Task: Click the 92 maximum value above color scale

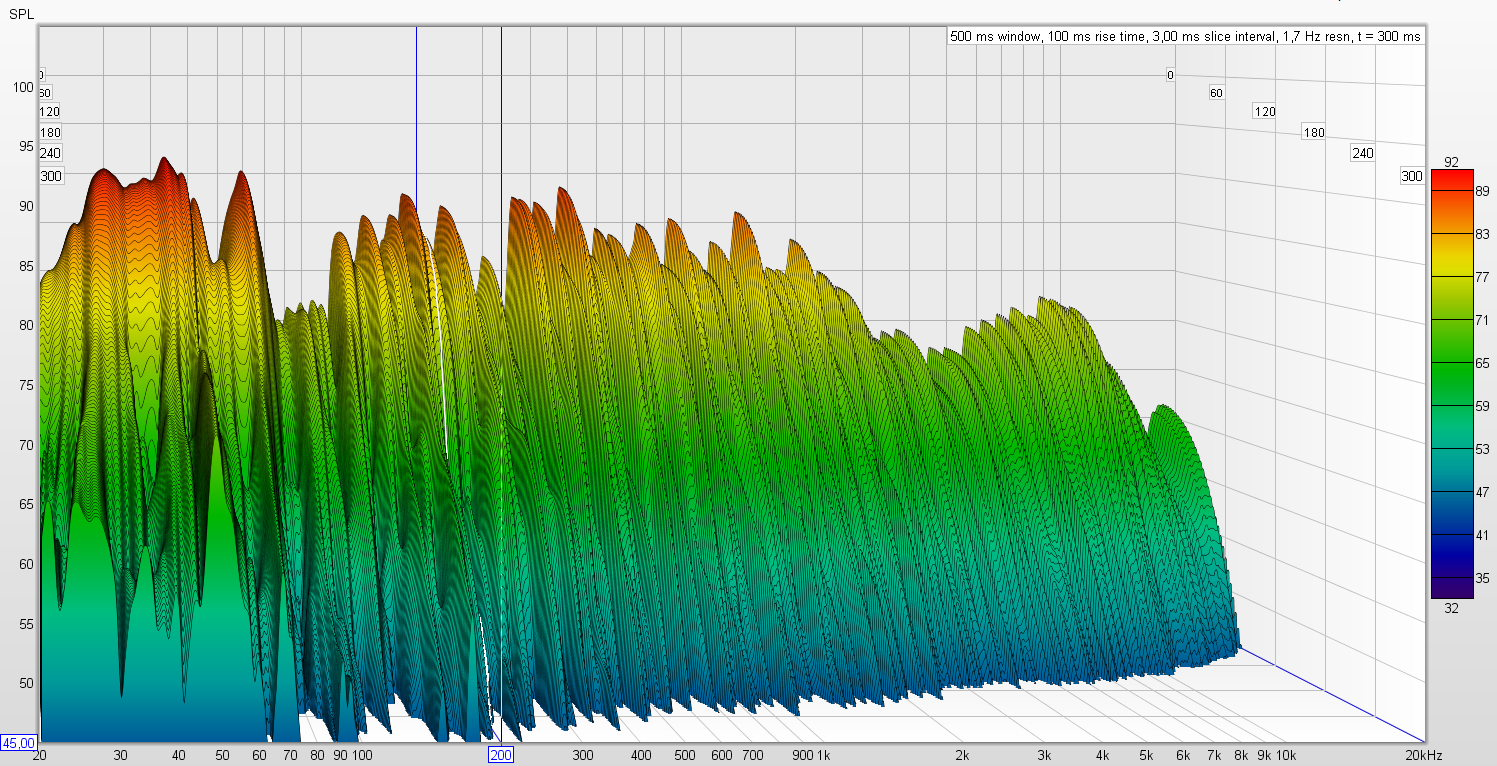Action: point(1451,162)
